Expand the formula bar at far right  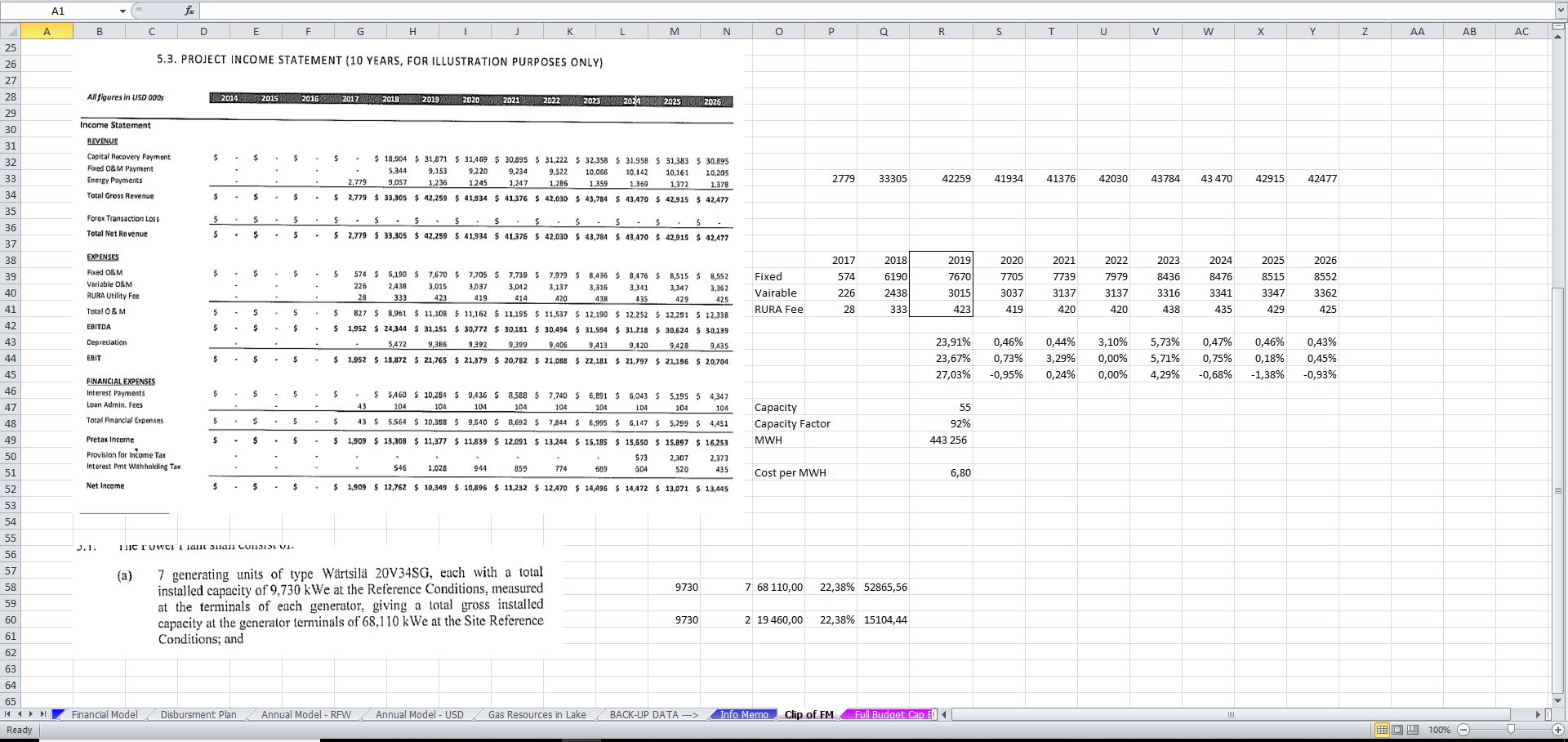1560,11
